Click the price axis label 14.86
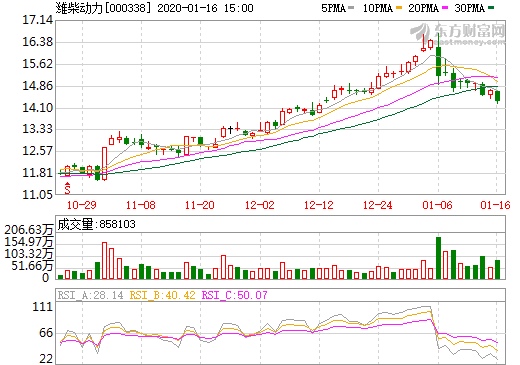 point(37,86)
